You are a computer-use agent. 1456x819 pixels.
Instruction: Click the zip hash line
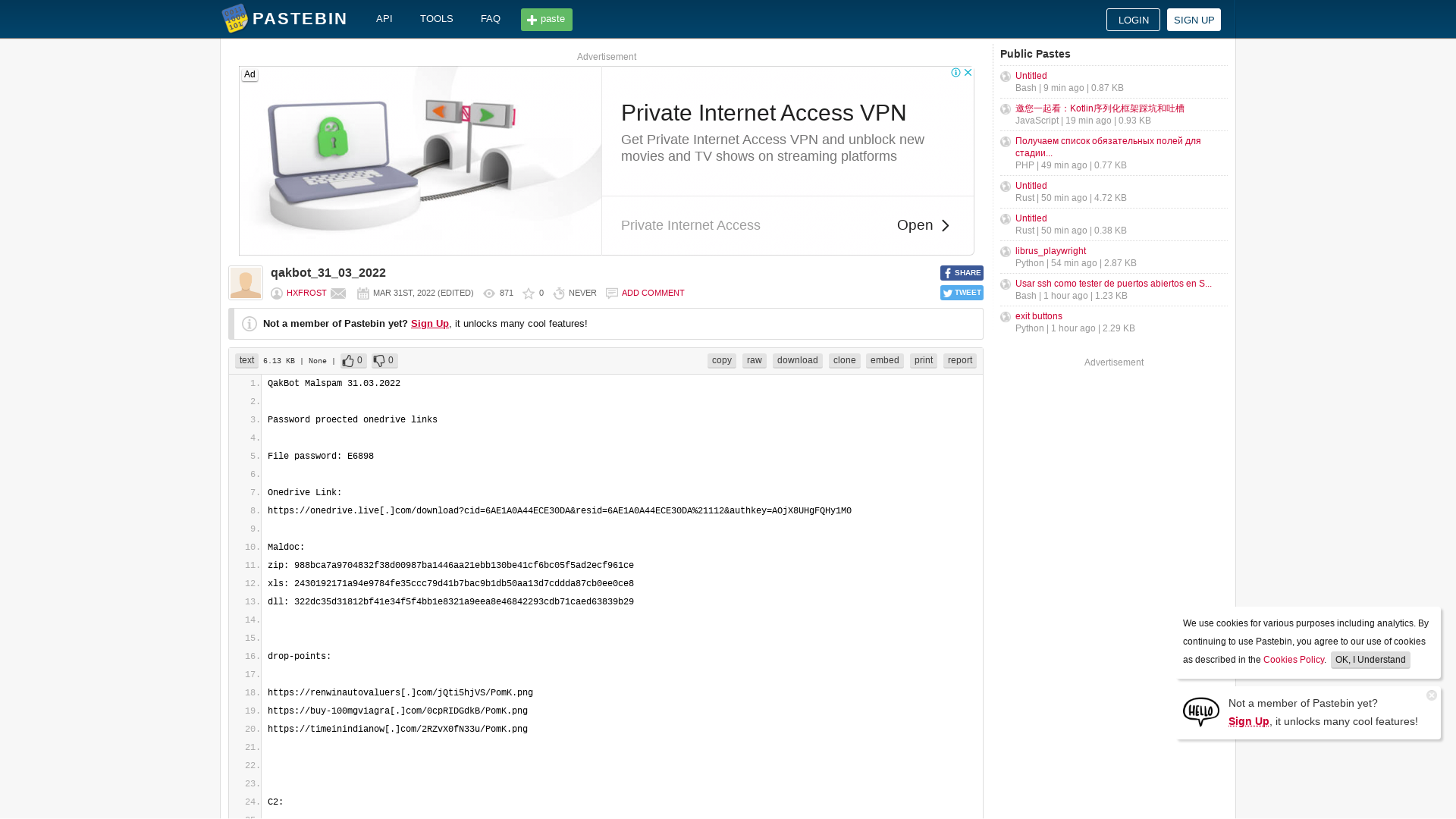coord(450,566)
